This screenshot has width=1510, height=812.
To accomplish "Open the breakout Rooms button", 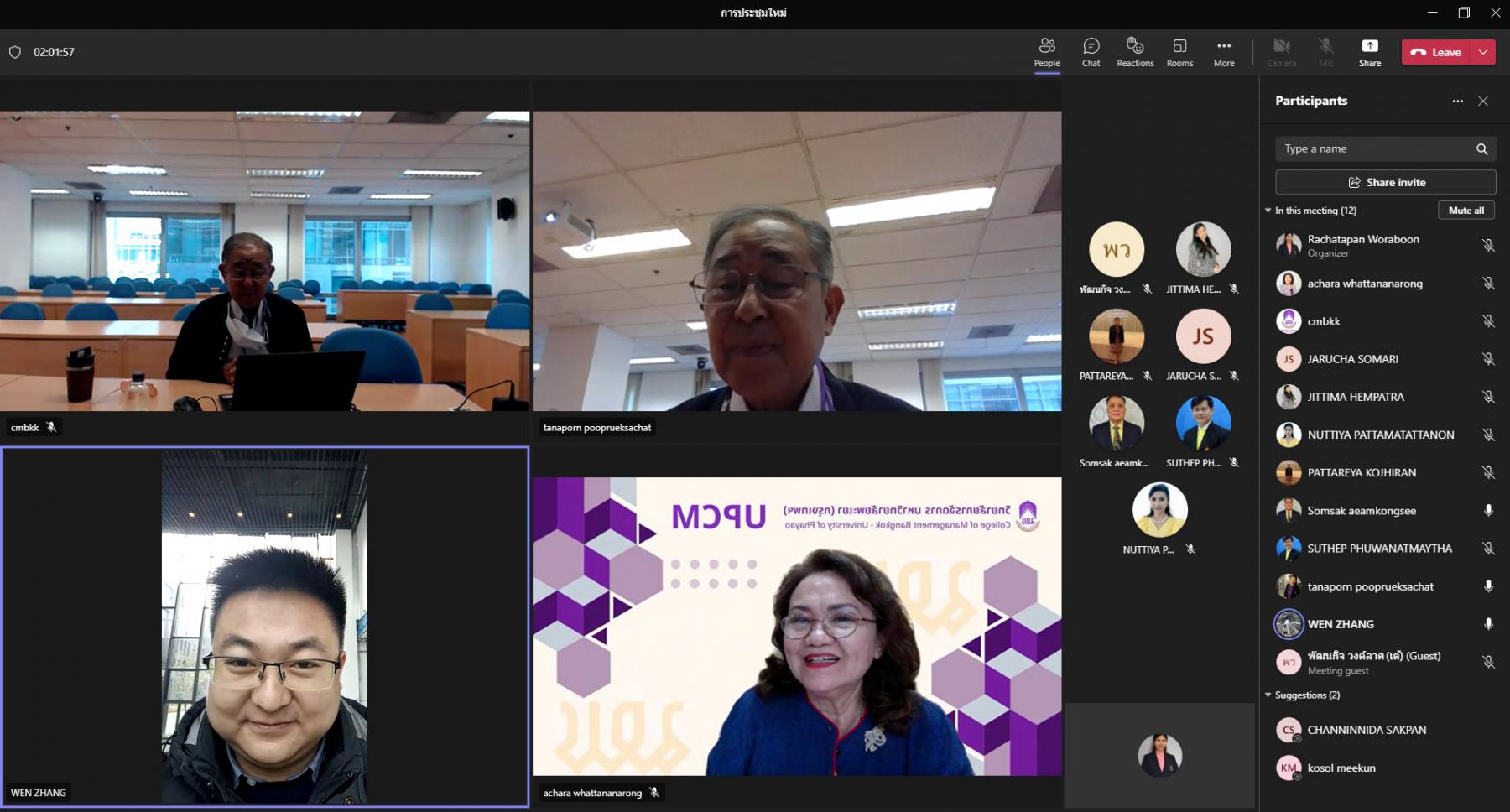I will [1179, 52].
